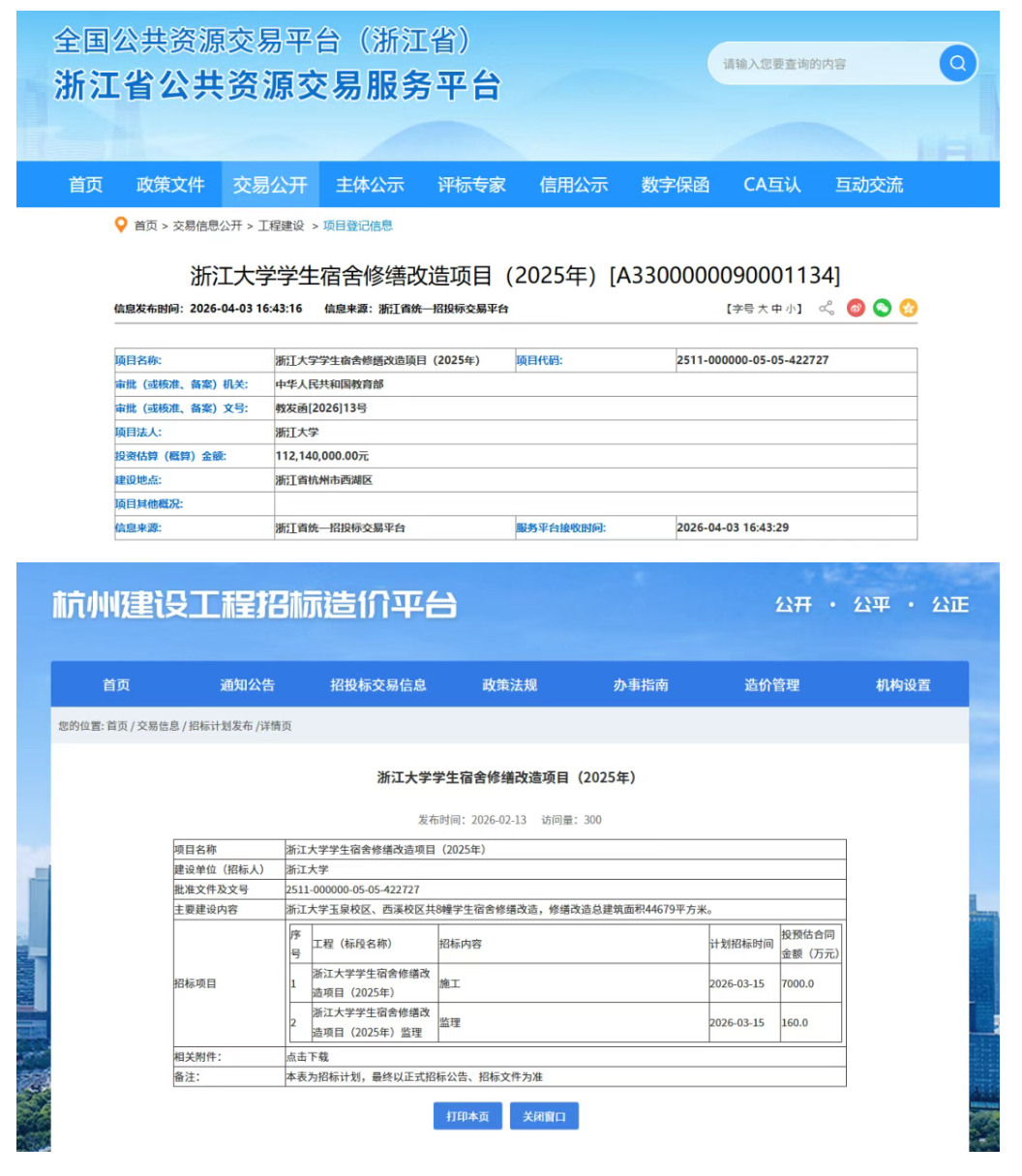Open the 数字保函 navigation tab
This screenshot has width=1022, height=1176.
(x=676, y=184)
